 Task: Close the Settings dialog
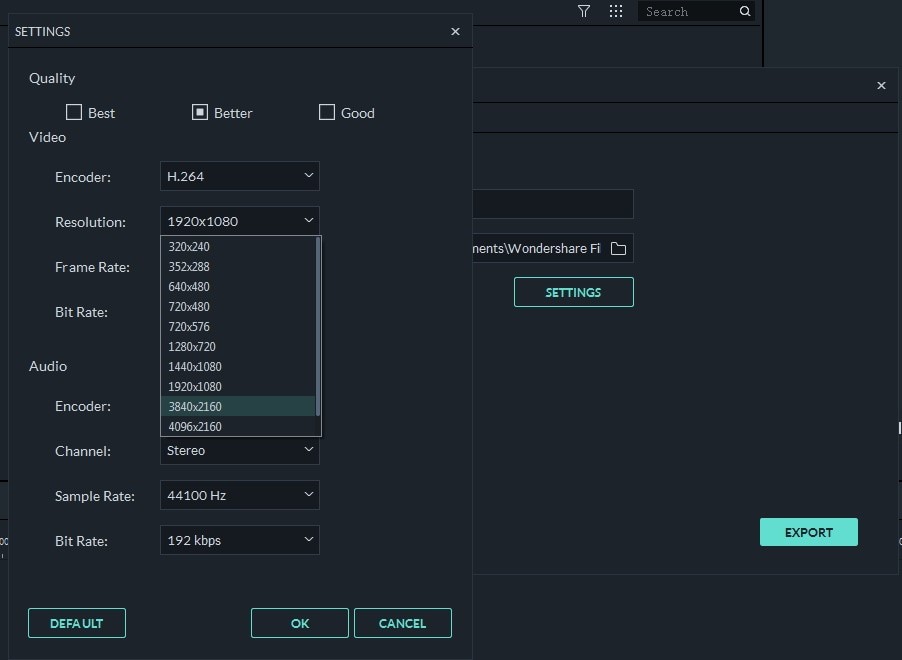456,32
